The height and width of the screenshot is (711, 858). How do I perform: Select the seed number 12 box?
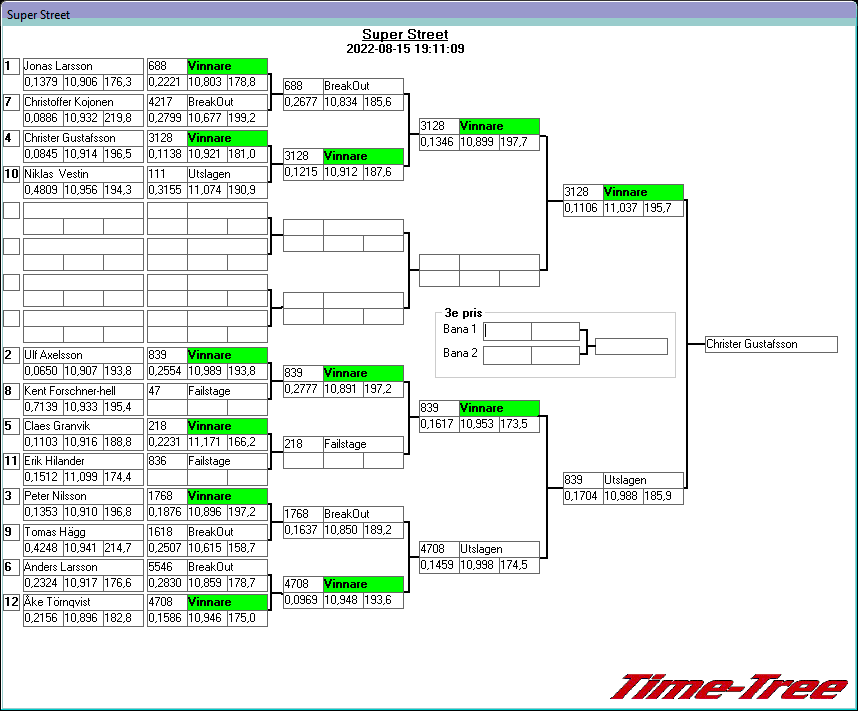12,602
